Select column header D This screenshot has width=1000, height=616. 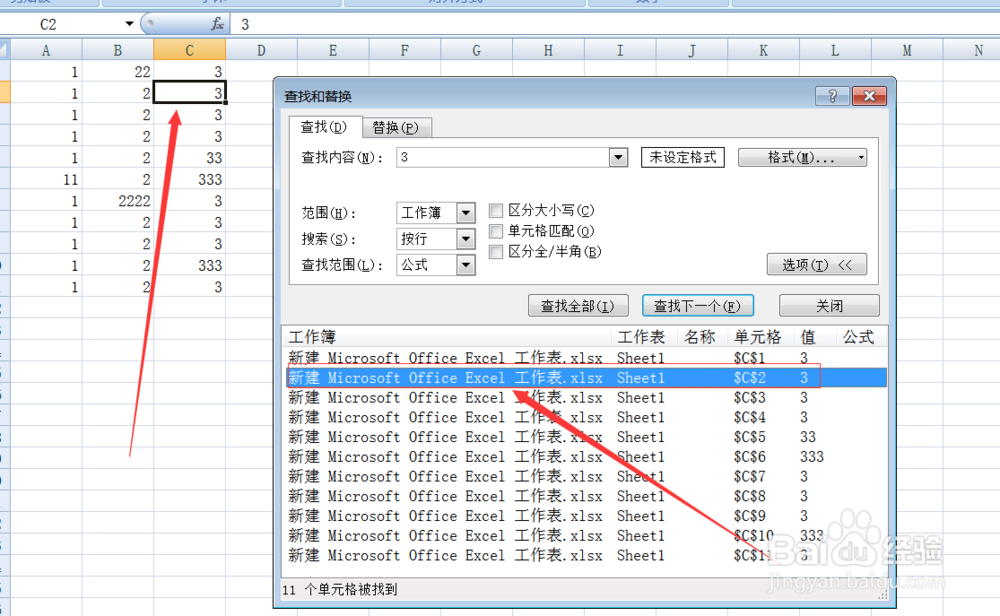pyautogui.click(x=261, y=50)
